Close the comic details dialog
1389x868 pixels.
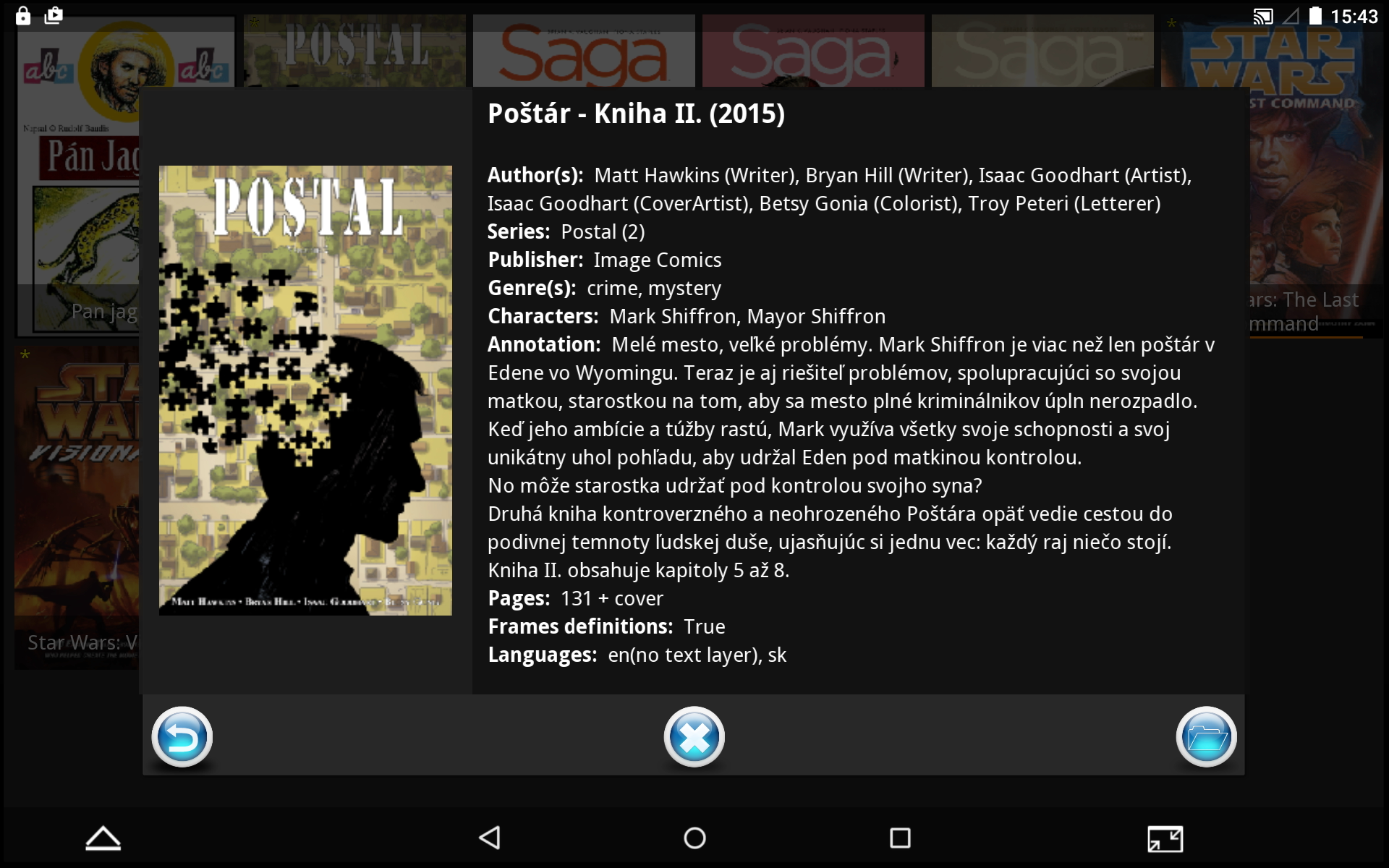694,737
